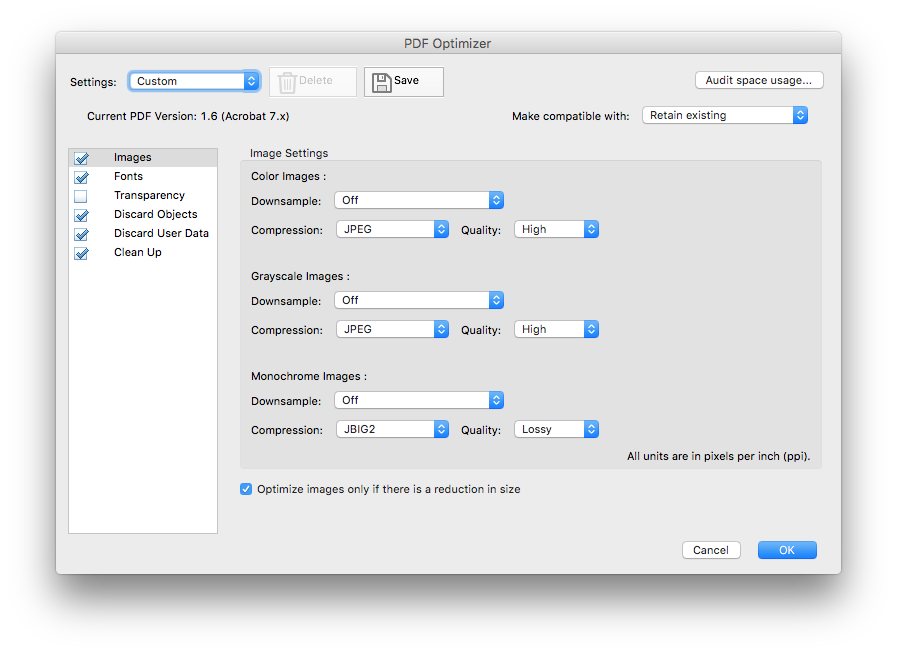Select the Fonts panel in the sidebar
The width and height of the screenshot is (897, 654).
128,176
